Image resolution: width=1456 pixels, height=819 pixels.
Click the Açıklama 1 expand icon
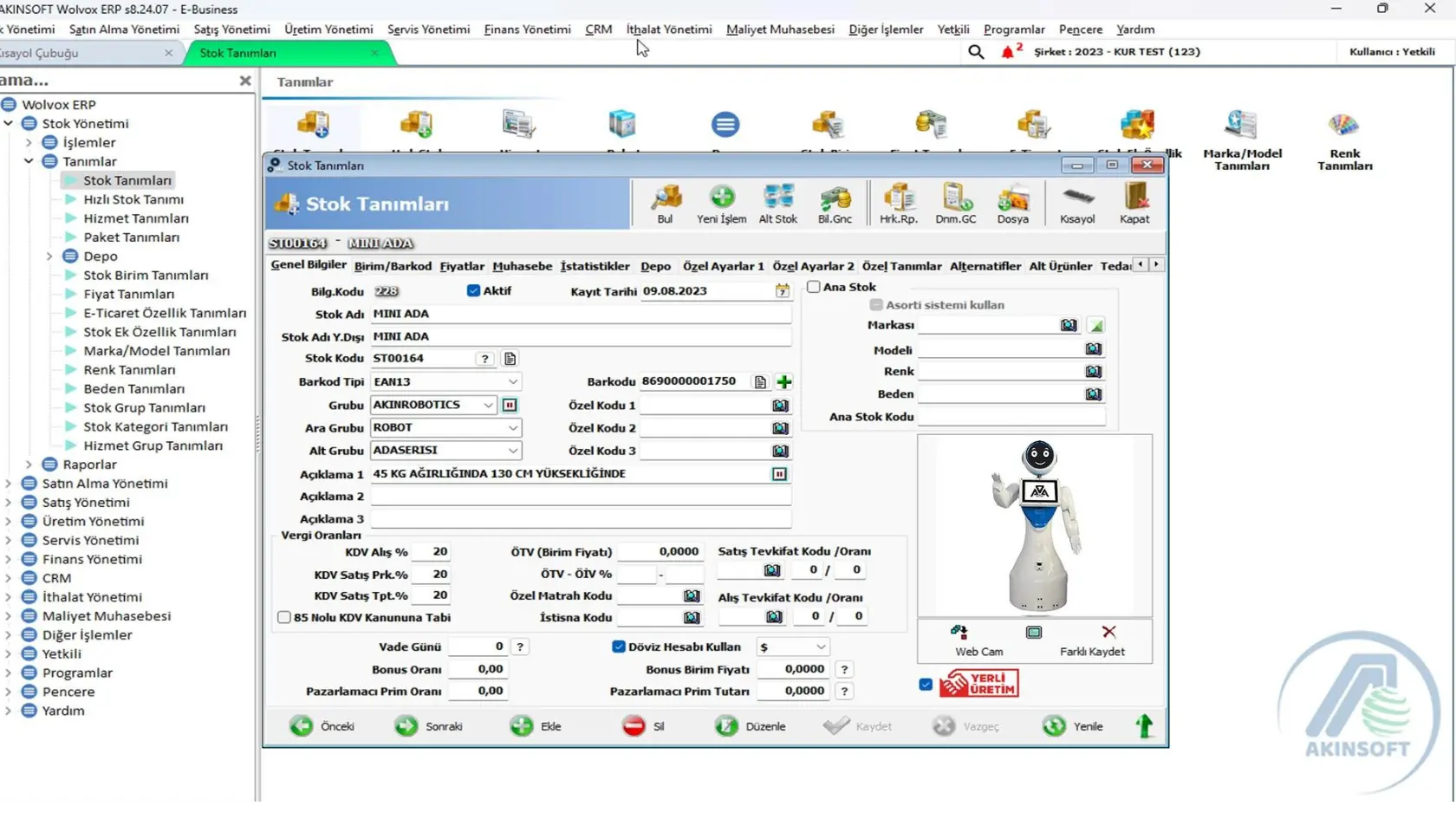tap(779, 474)
